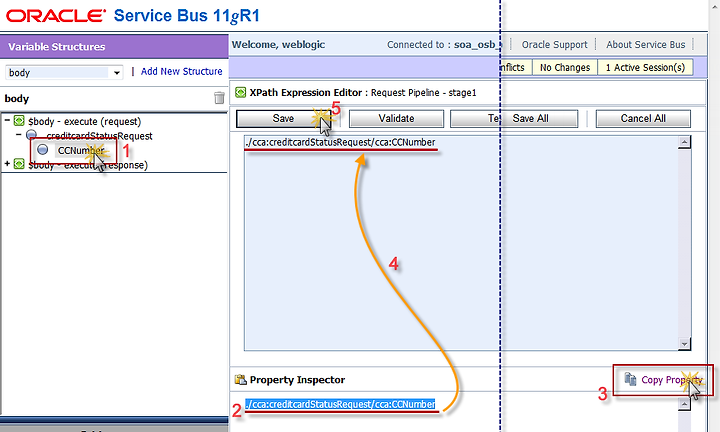
Task: Click the creditcardStatusRequest element bullet icon
Action: pos(31,135)
